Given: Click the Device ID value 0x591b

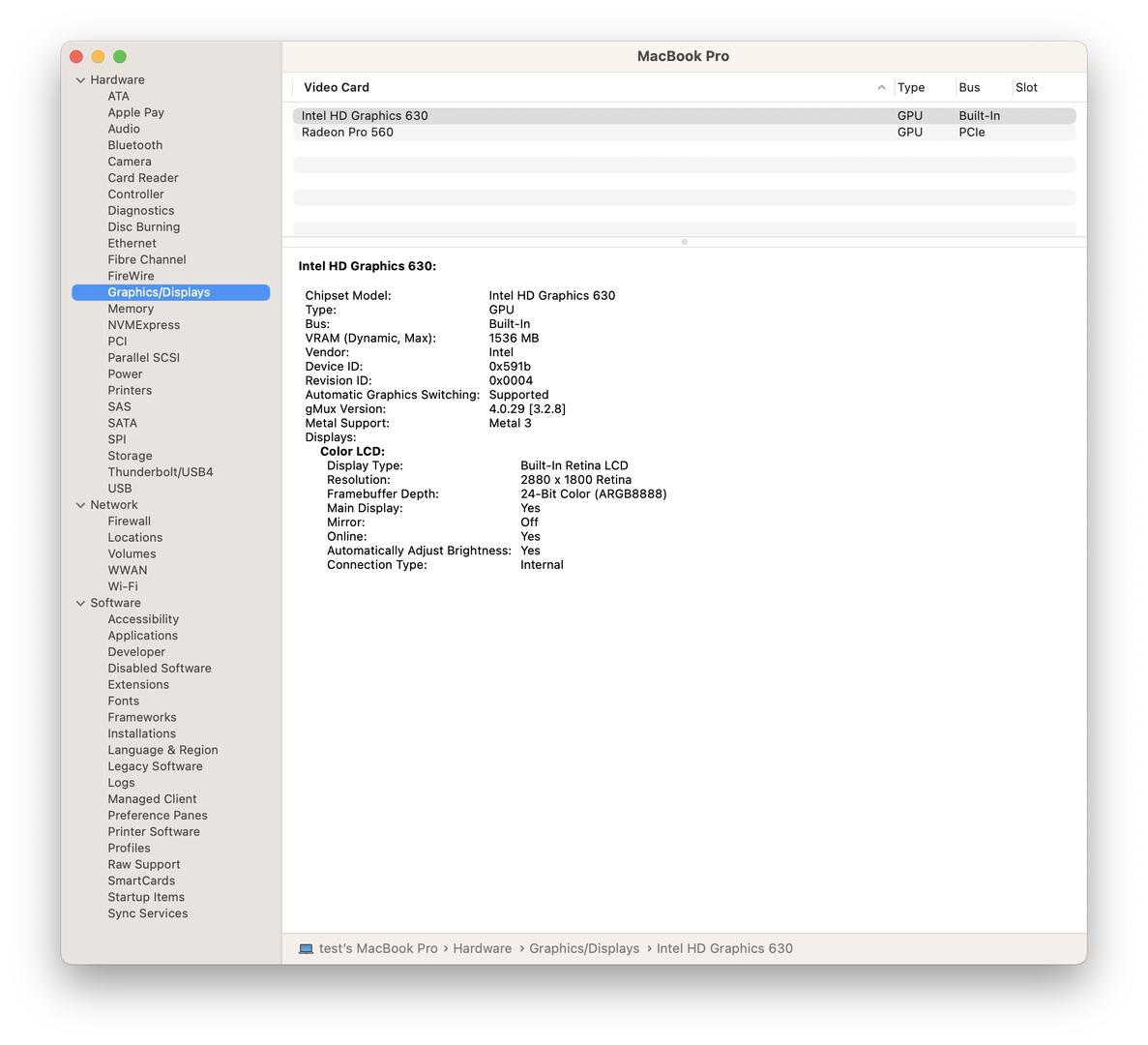Looking at the screenshot, I should point(510,367).
